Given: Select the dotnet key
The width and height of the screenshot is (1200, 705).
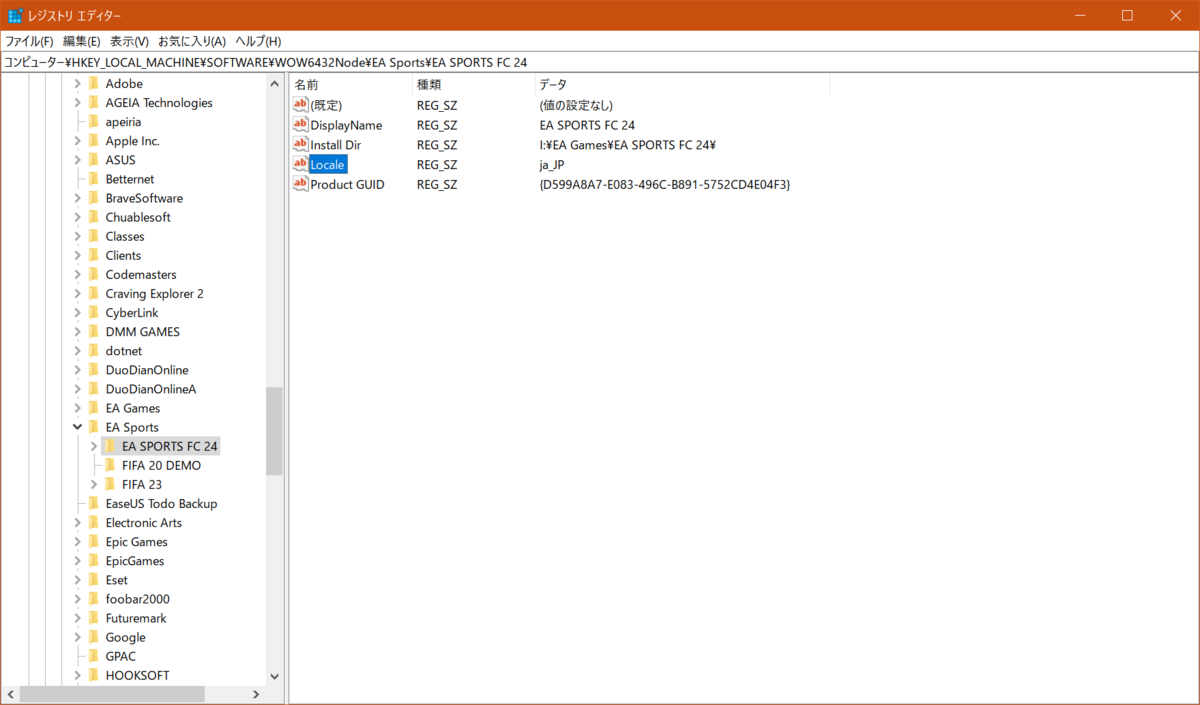Looking at the screenshot, I should [x=124, y=351].
